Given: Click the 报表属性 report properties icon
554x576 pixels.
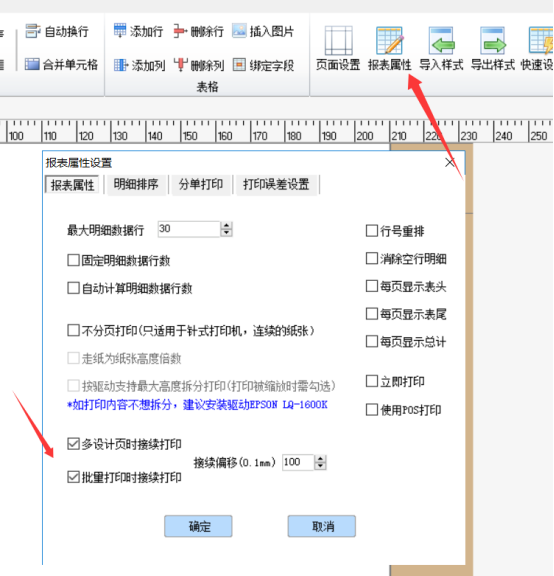Looking at the screenshot, I should coord(389,48).
